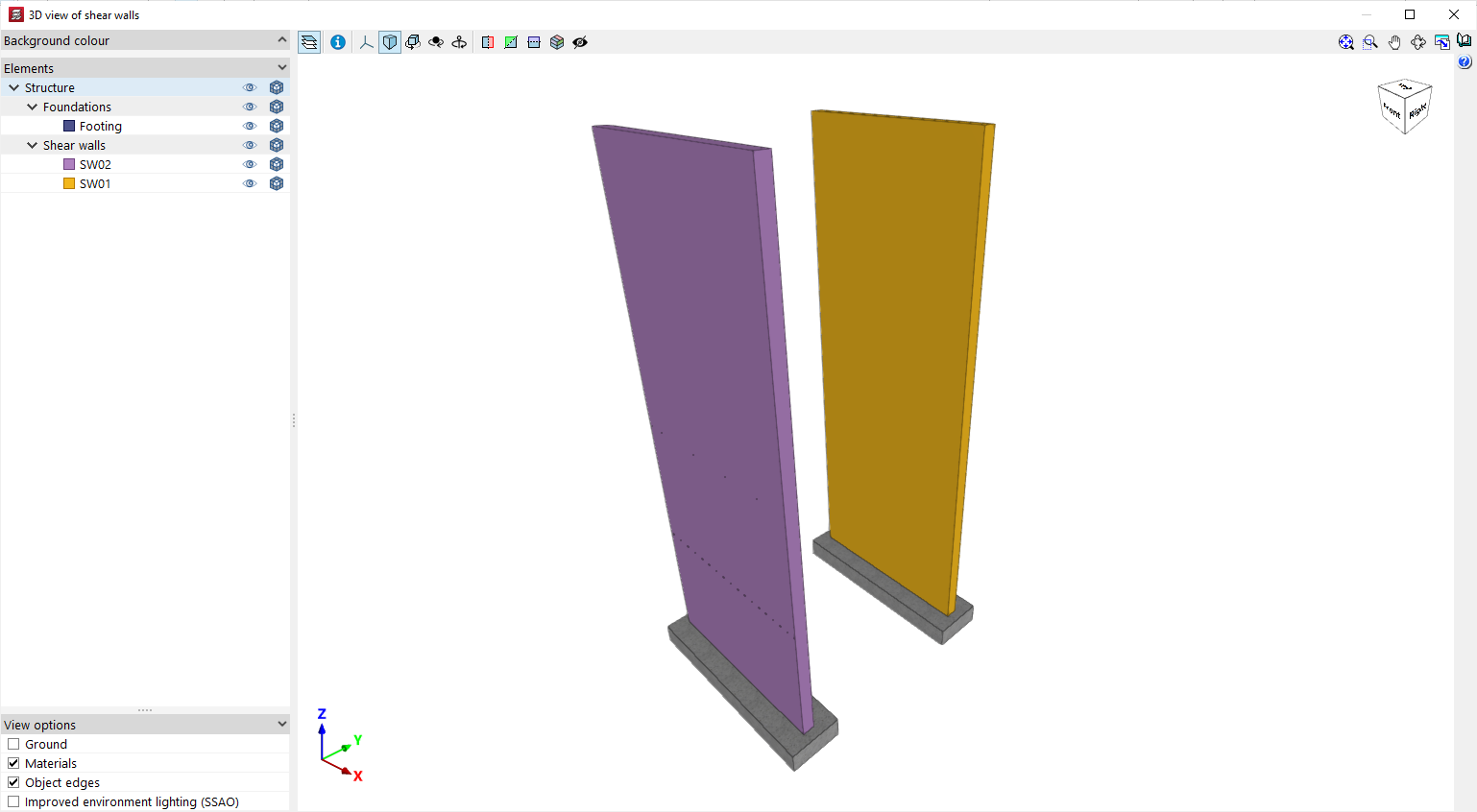1477x812 pixels.
Task: Click the horizontal dashed section icon
Action: (x=534, y=42)
